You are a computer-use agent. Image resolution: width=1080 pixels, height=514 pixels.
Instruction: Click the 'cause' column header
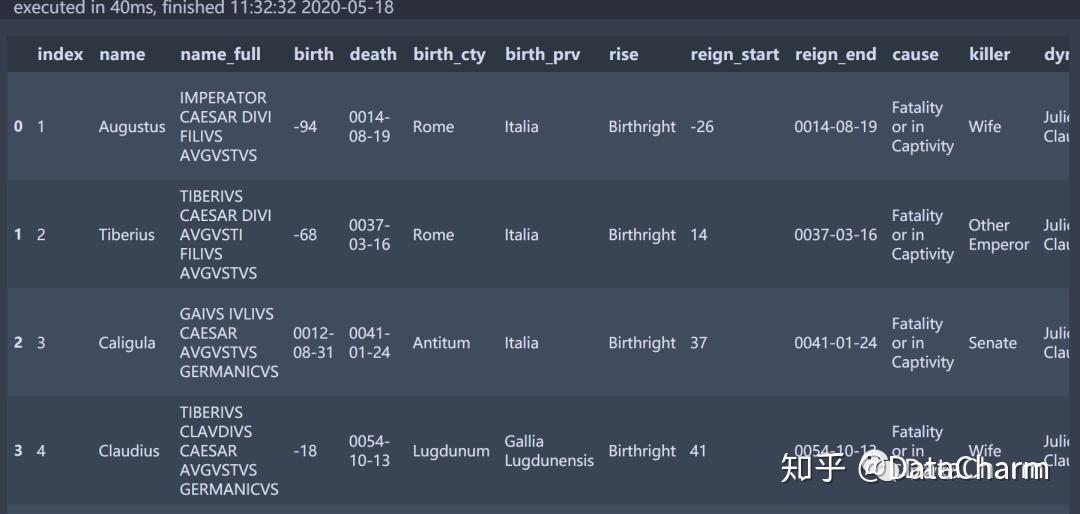point(915,54)
